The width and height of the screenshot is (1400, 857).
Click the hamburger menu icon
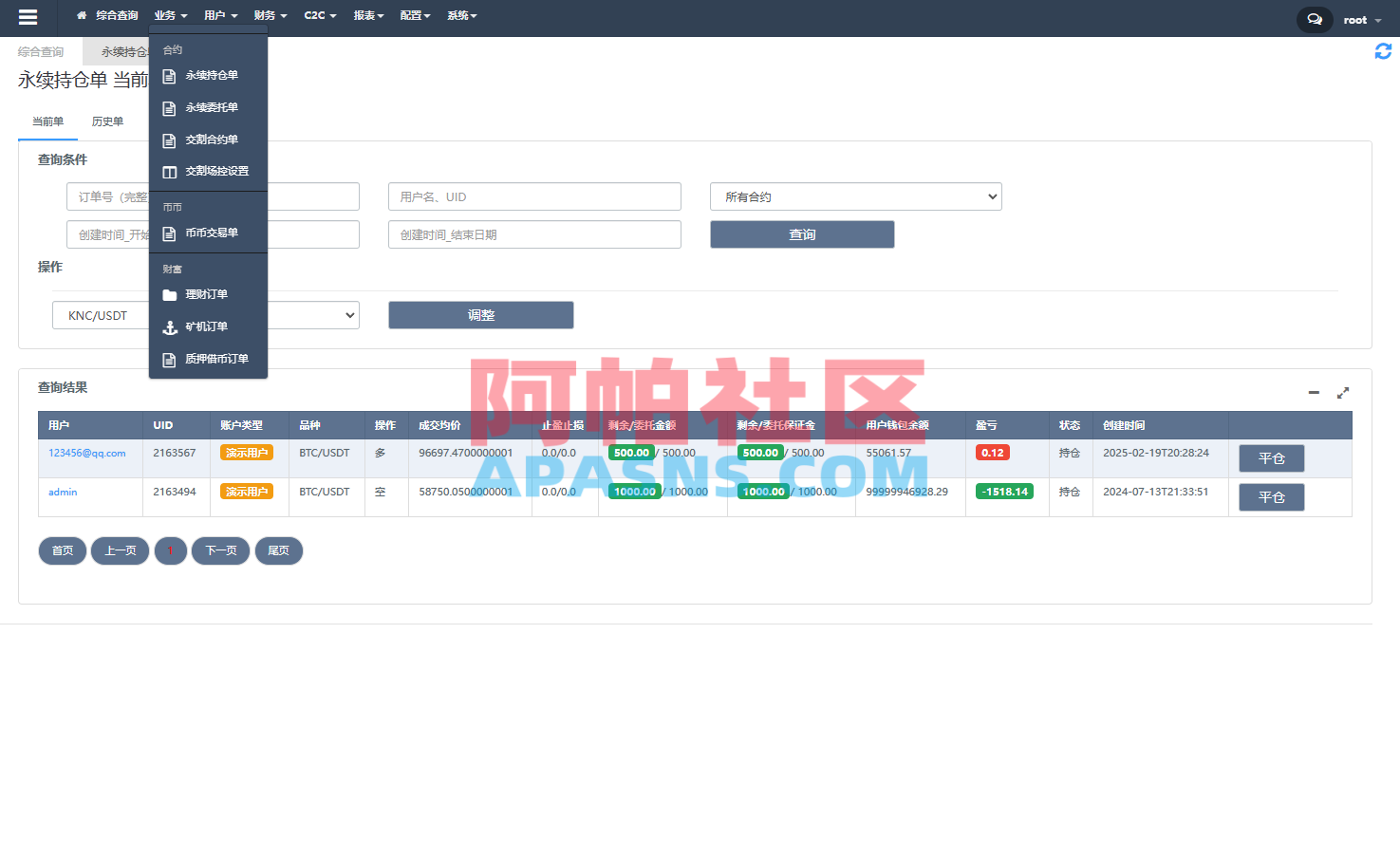(x=28, y=17)
